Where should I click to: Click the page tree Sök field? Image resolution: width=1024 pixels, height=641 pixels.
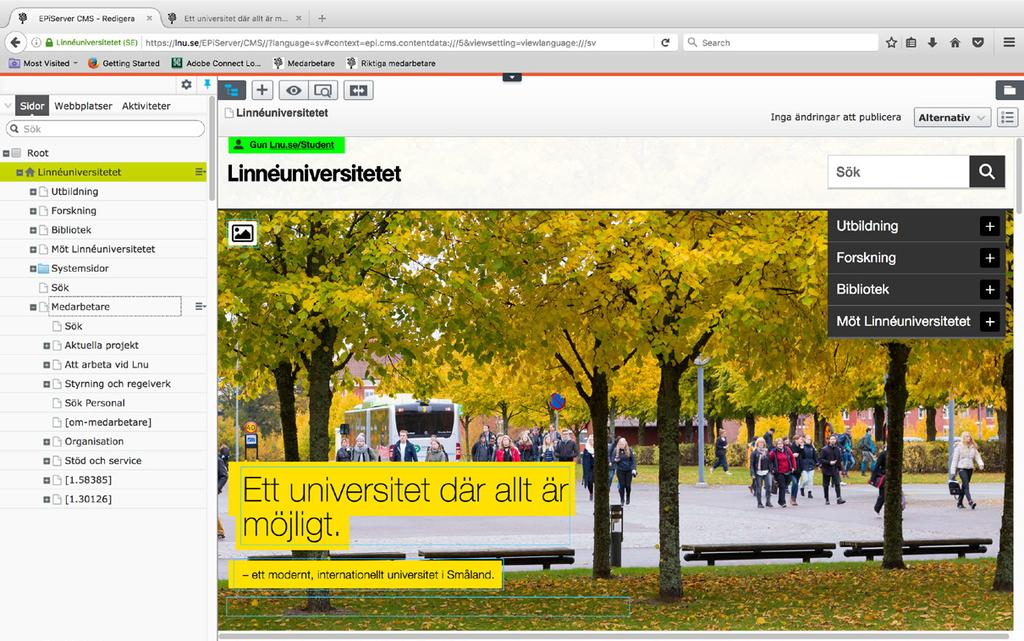(x=105, y=129)
